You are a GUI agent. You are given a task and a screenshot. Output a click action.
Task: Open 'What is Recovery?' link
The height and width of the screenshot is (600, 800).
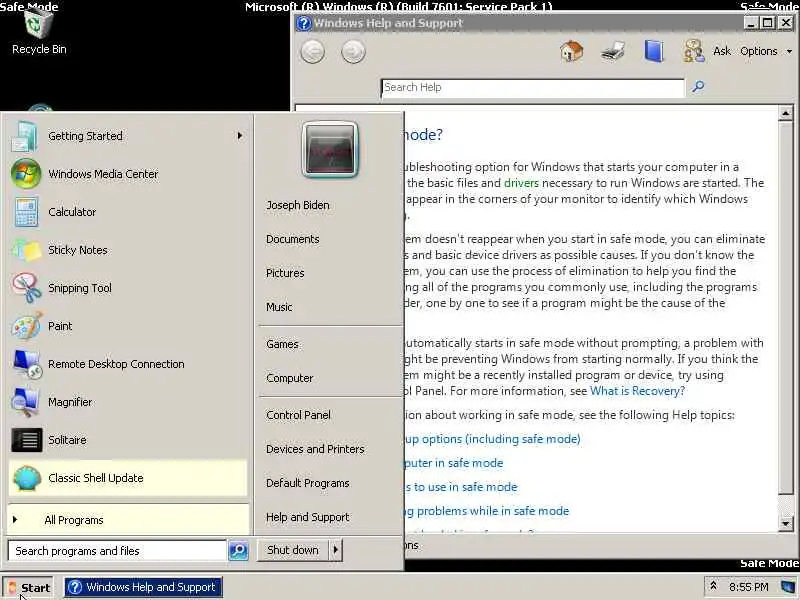coord(637,391)
